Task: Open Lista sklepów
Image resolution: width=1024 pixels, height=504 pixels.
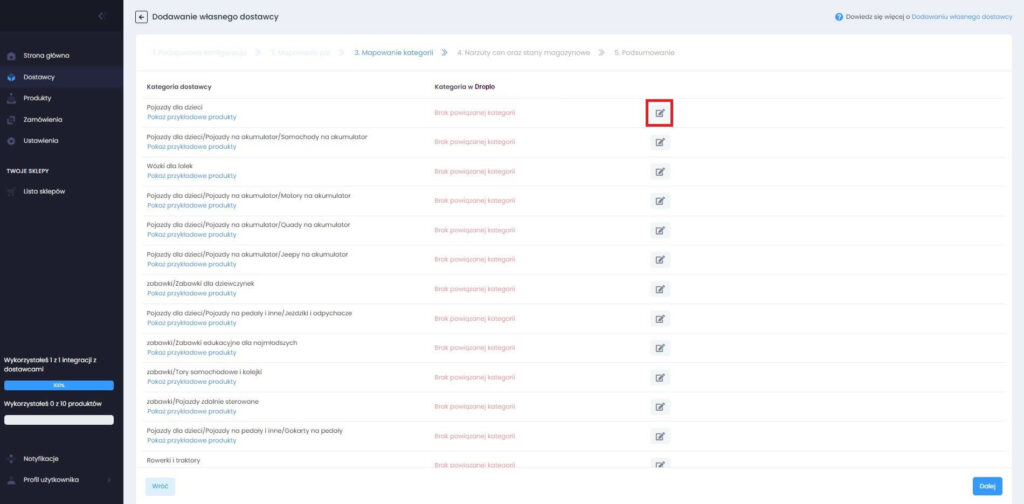Action: tap(44, 191)
